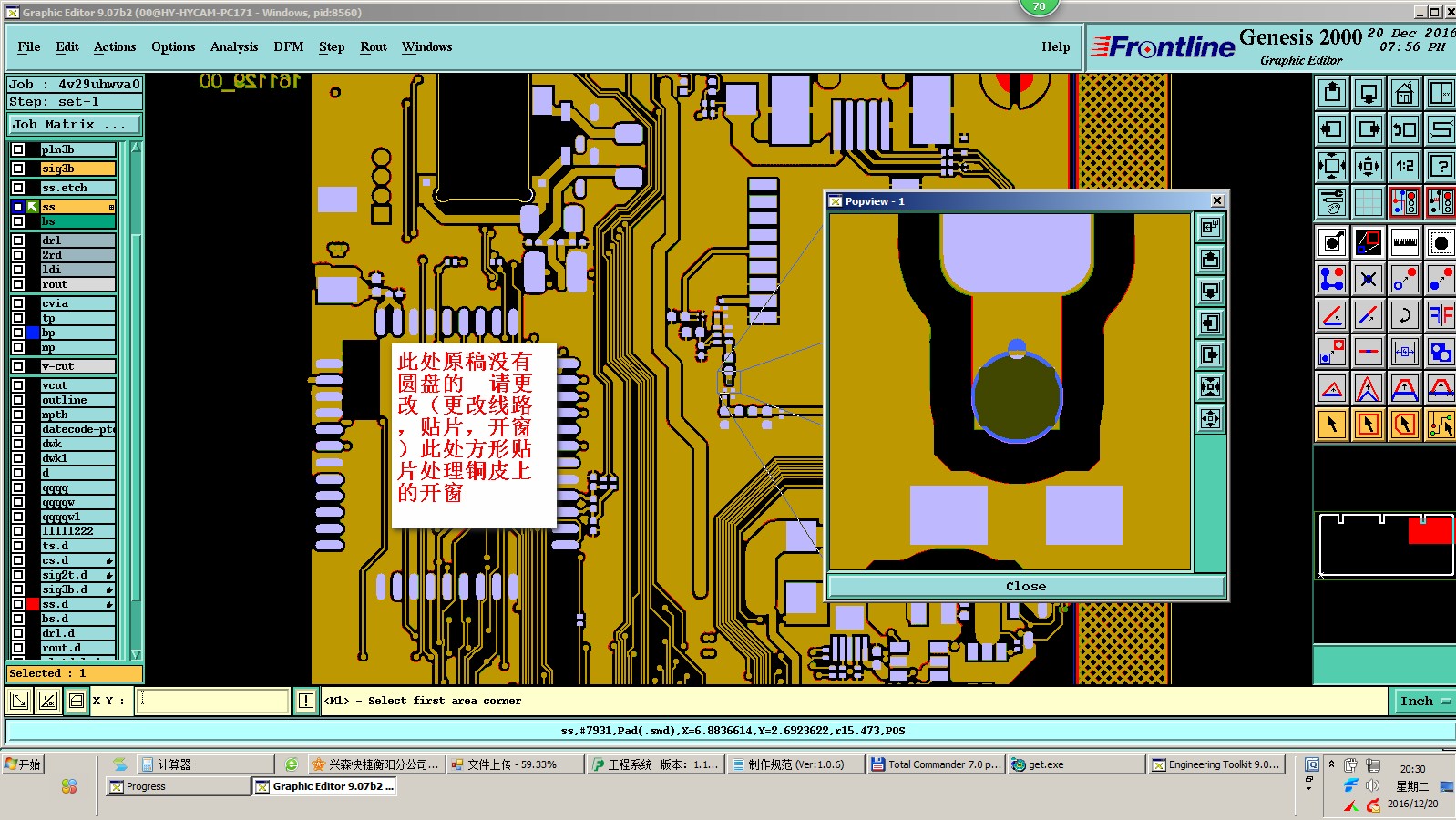Click the red color swatch on ss.d layer

pyautogui.click(x=33, y=604)
